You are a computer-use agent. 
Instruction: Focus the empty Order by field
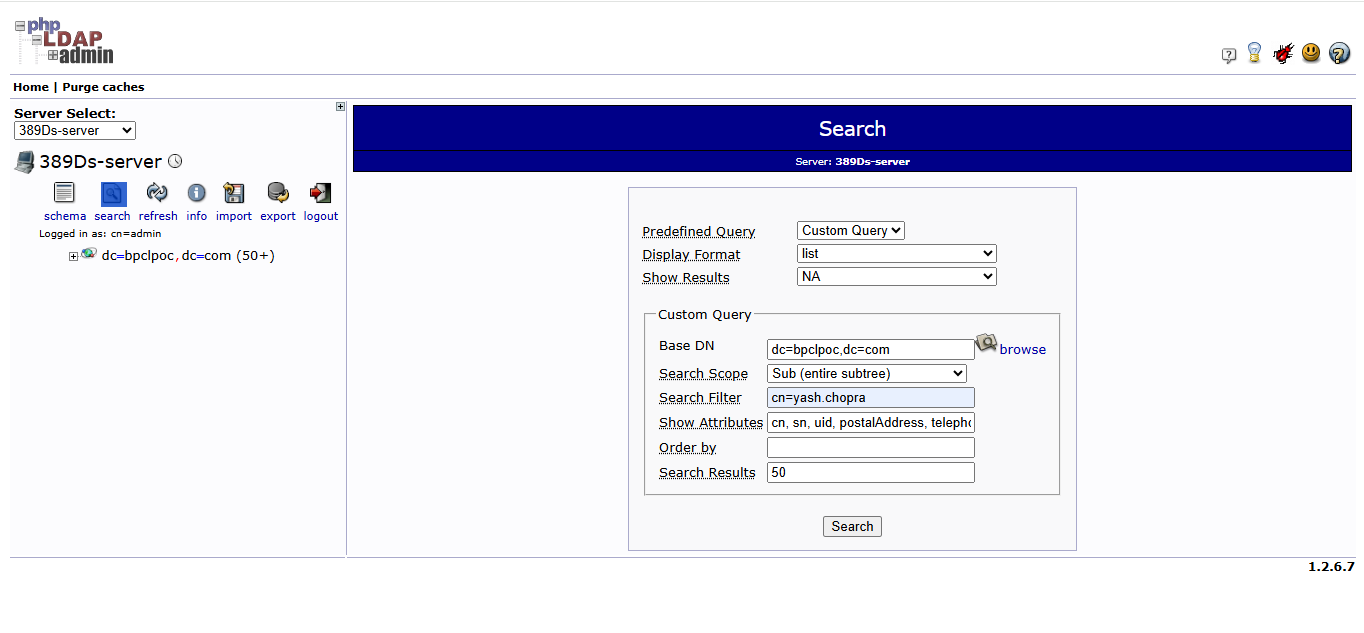[871, 447]
